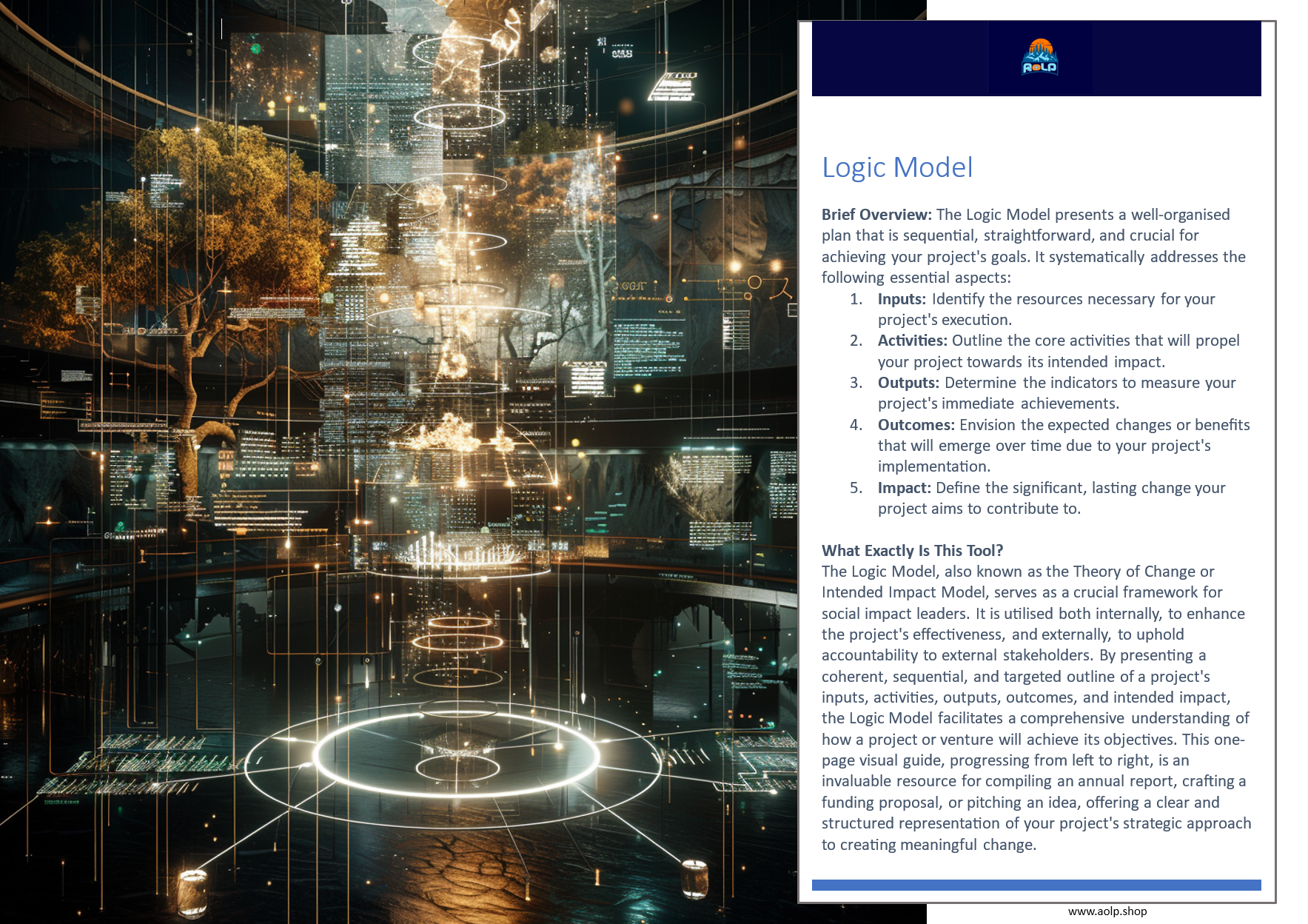Click the "Logic Model" page heading

coord(896,167)
